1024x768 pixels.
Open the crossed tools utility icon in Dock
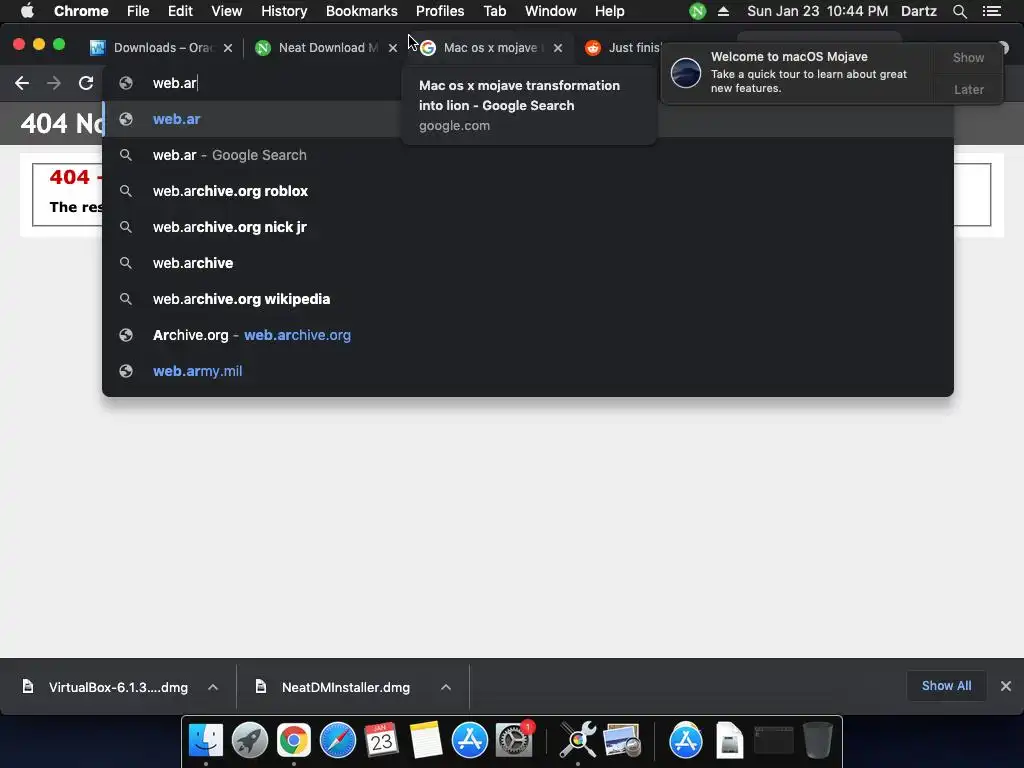[578, 740]
